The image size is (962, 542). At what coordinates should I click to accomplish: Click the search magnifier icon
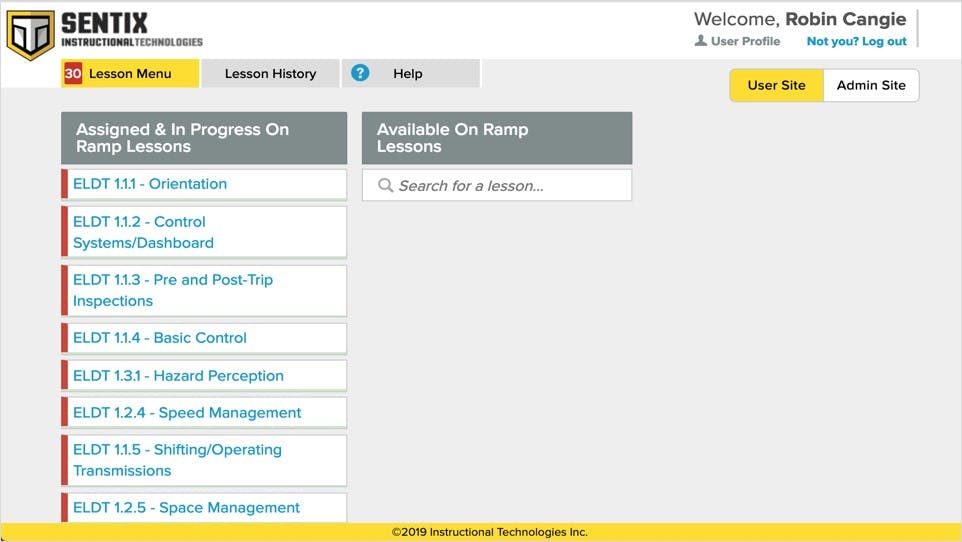pos(385,186)
